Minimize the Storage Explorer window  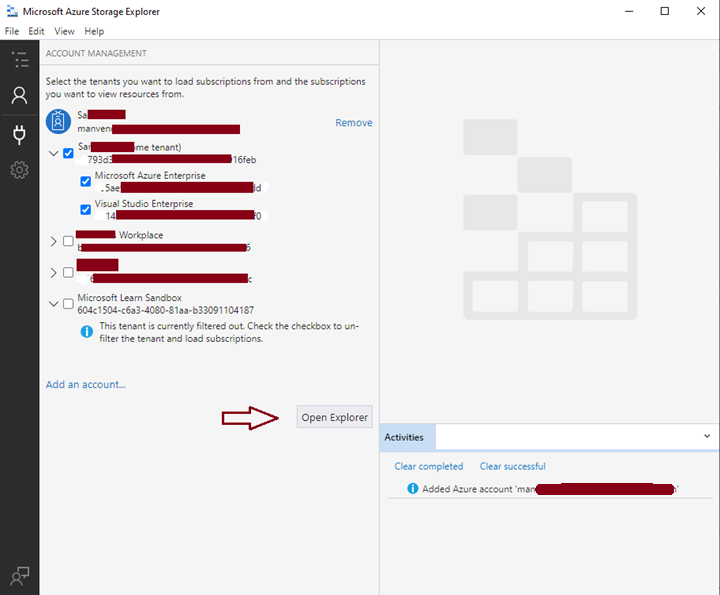629,11
